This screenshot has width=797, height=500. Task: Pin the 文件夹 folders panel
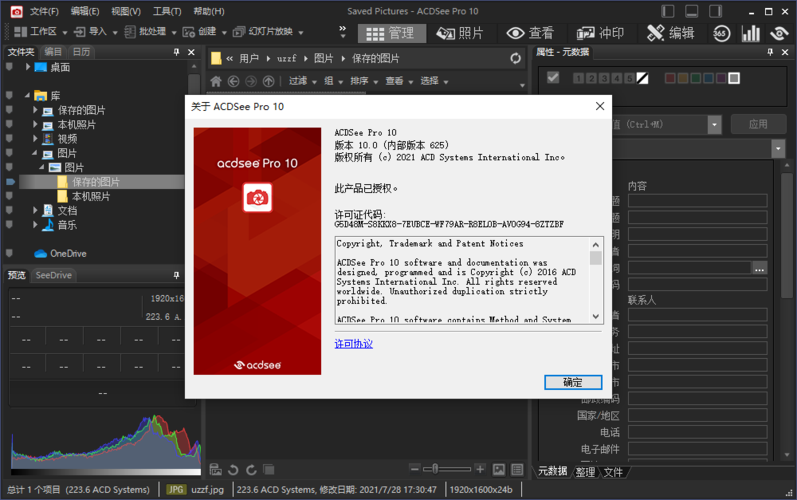point(176,52)
